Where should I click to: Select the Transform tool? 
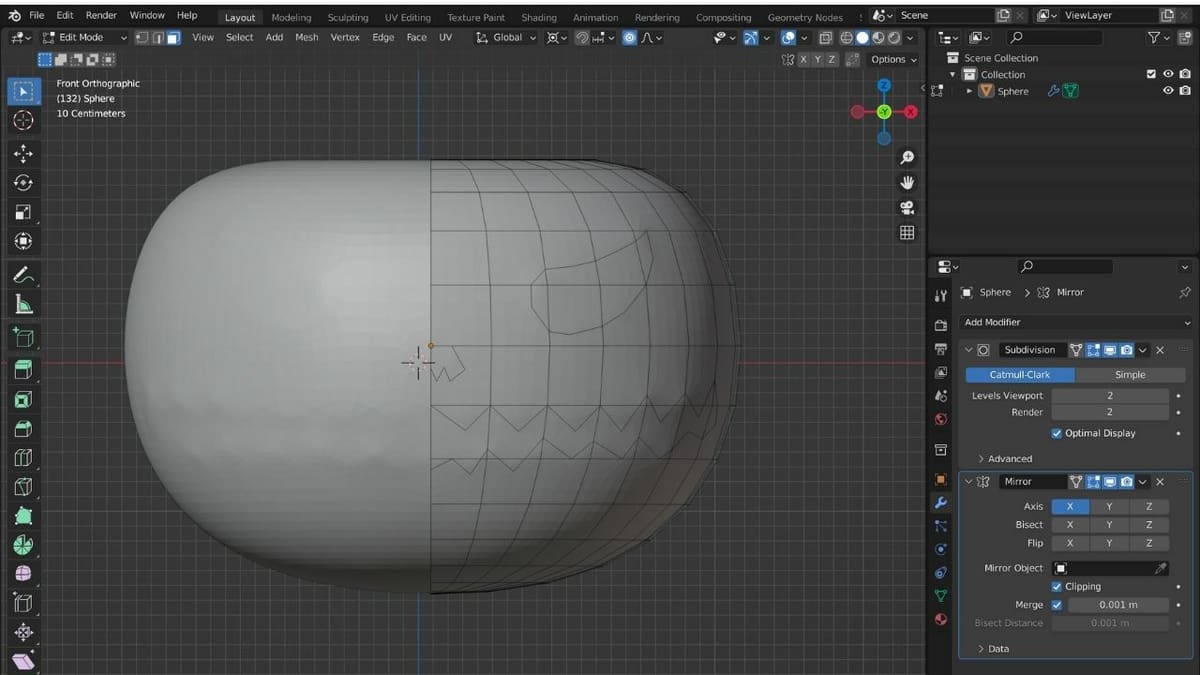point(23,241)
